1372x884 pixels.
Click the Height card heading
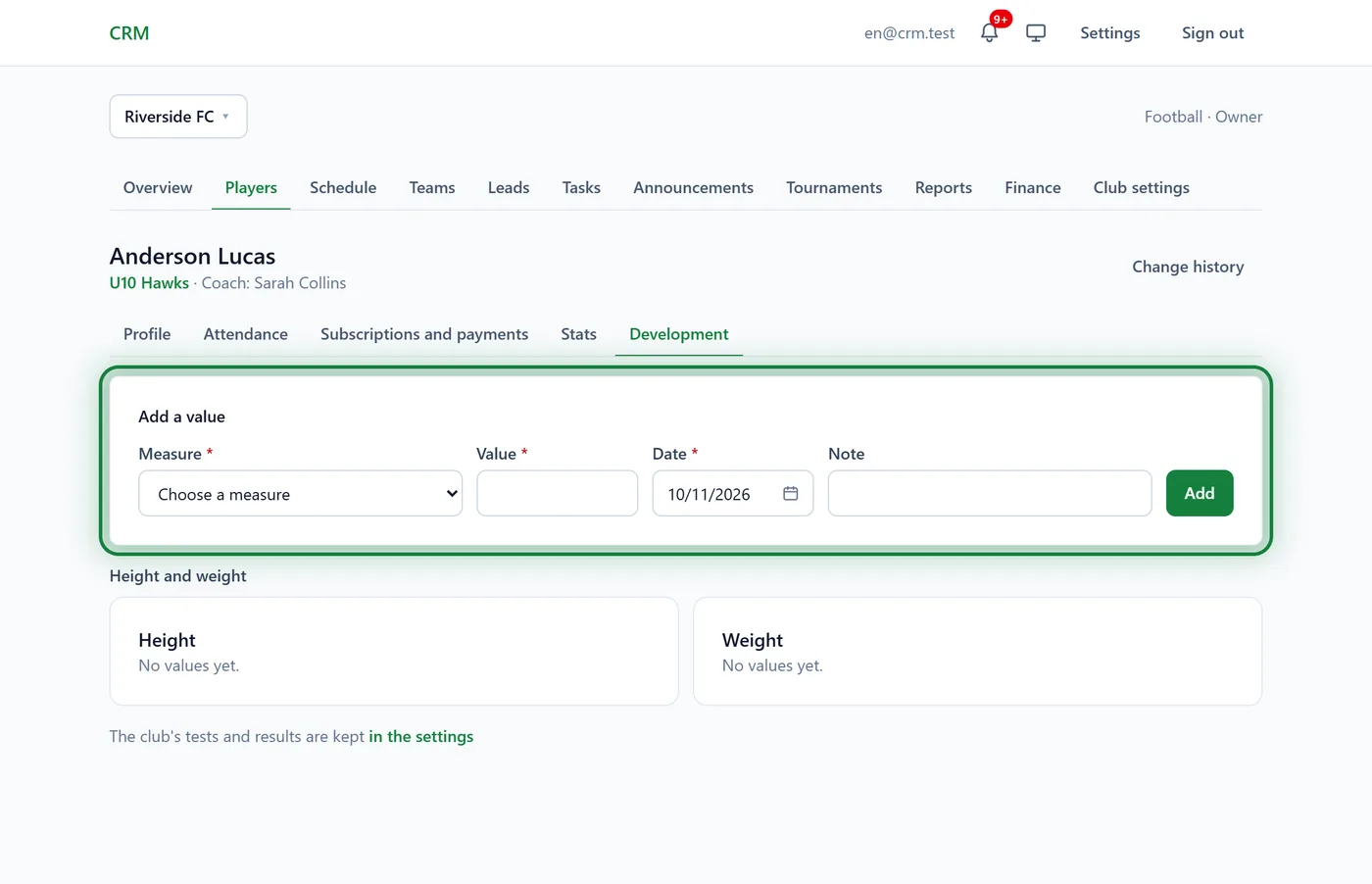(168, 640)
